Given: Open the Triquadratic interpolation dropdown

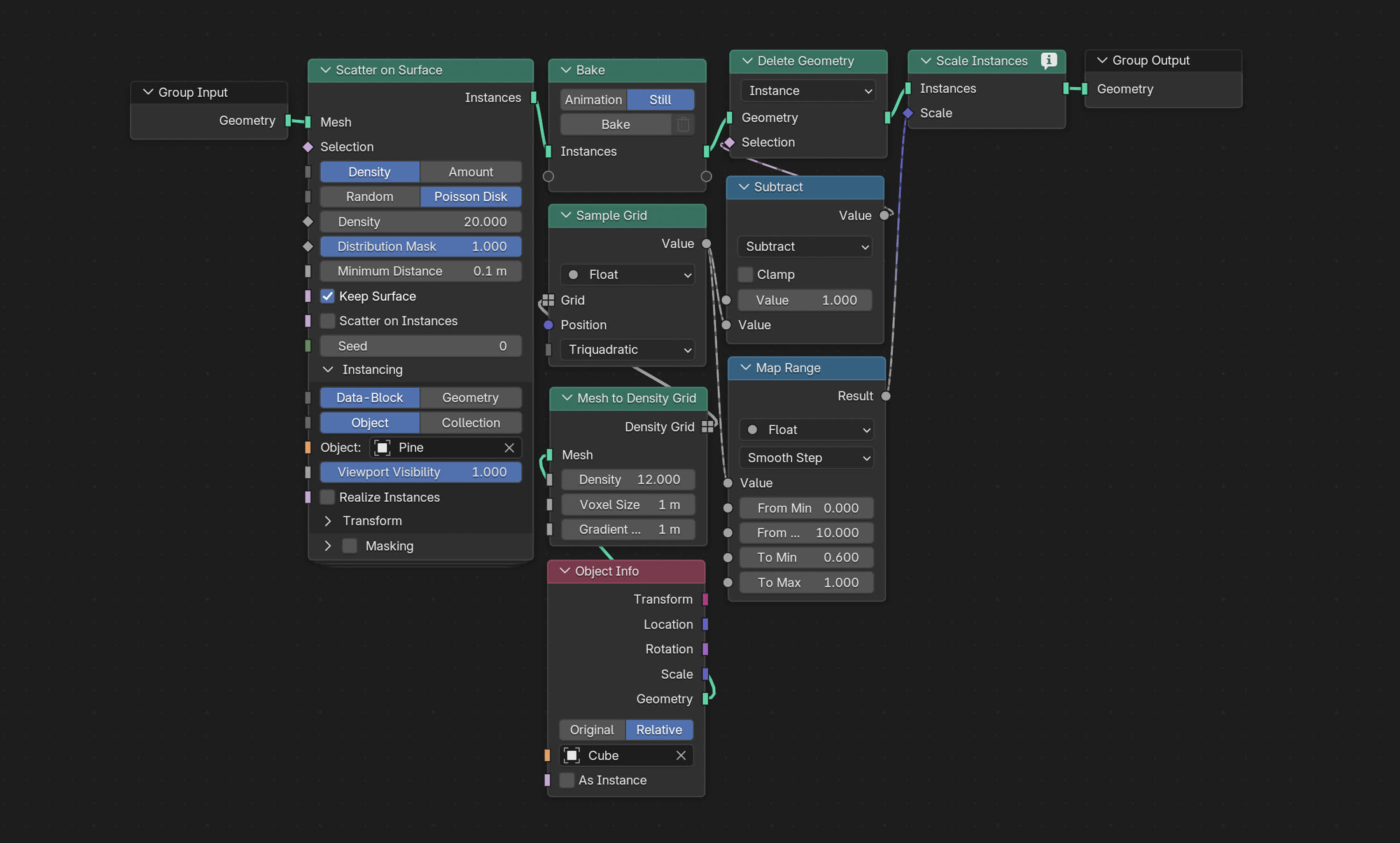Looking at the screenshot, I should point(627,350).
